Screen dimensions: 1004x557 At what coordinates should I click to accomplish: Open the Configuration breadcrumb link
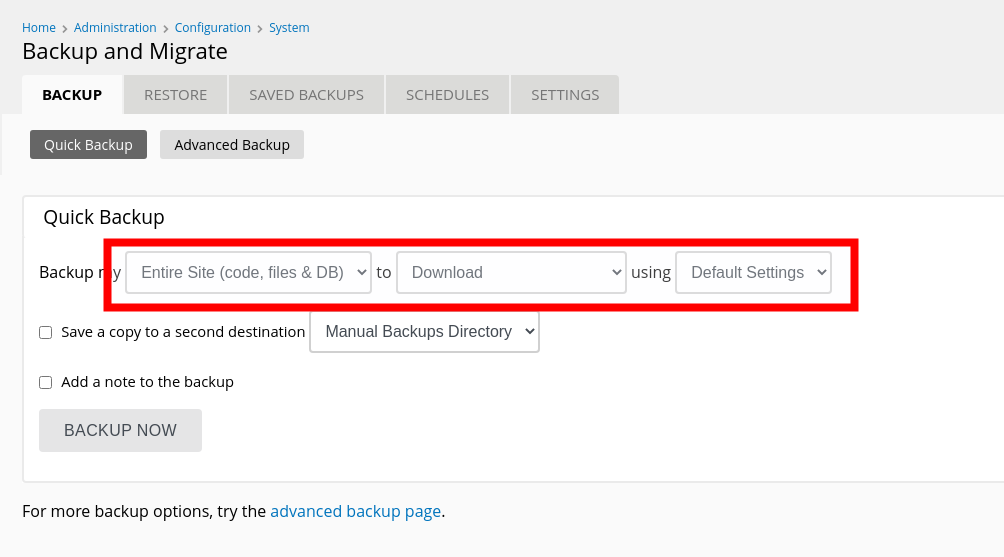[214, 28]
